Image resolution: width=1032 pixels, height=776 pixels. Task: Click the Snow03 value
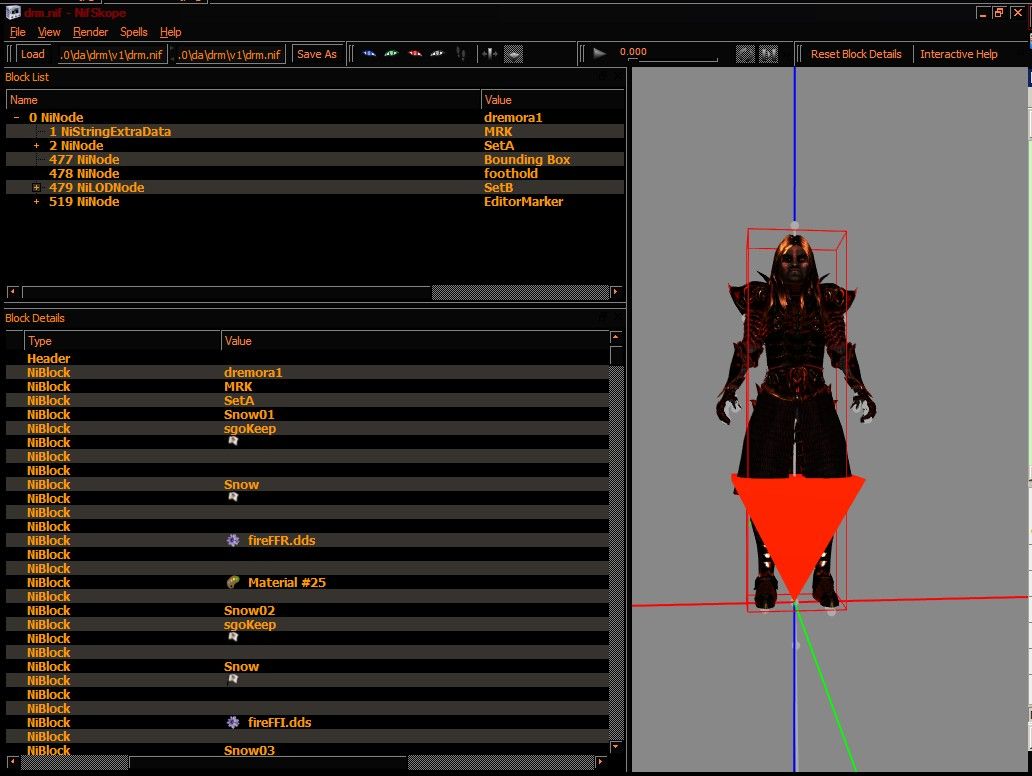(249, 750)
